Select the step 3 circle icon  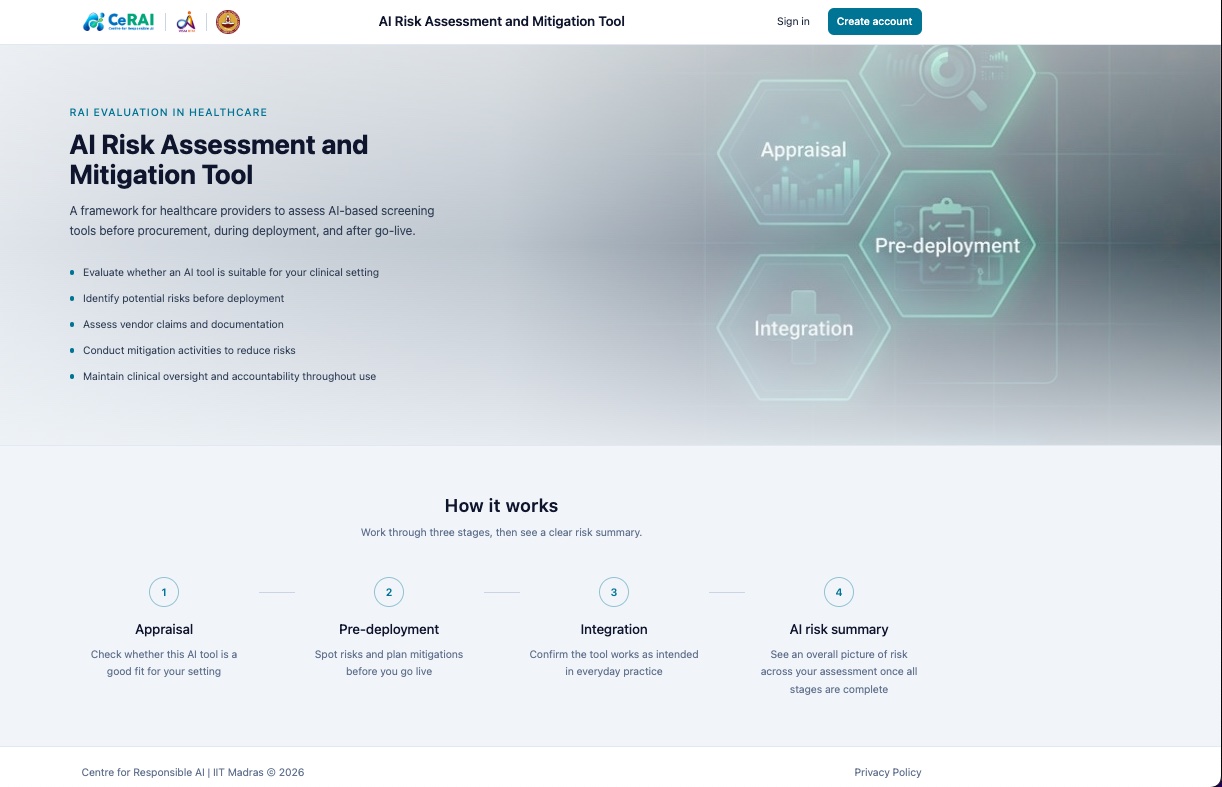point(614,592)
